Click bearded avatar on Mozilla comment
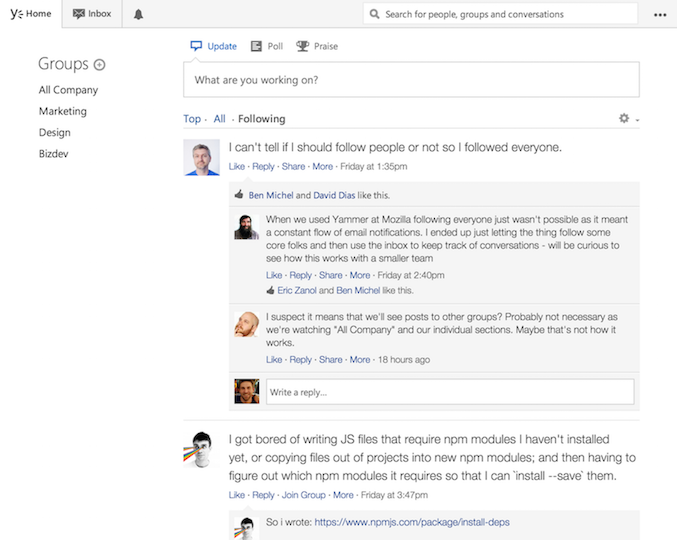This screenshot has height=540, width=677. point(247,227)
